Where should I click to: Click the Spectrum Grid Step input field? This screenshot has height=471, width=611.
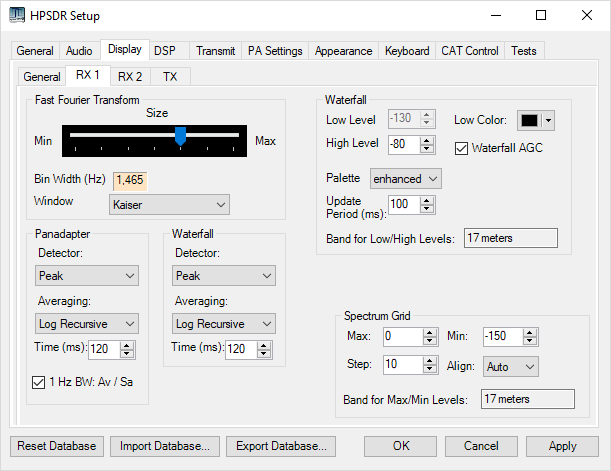tap(403, 365)
